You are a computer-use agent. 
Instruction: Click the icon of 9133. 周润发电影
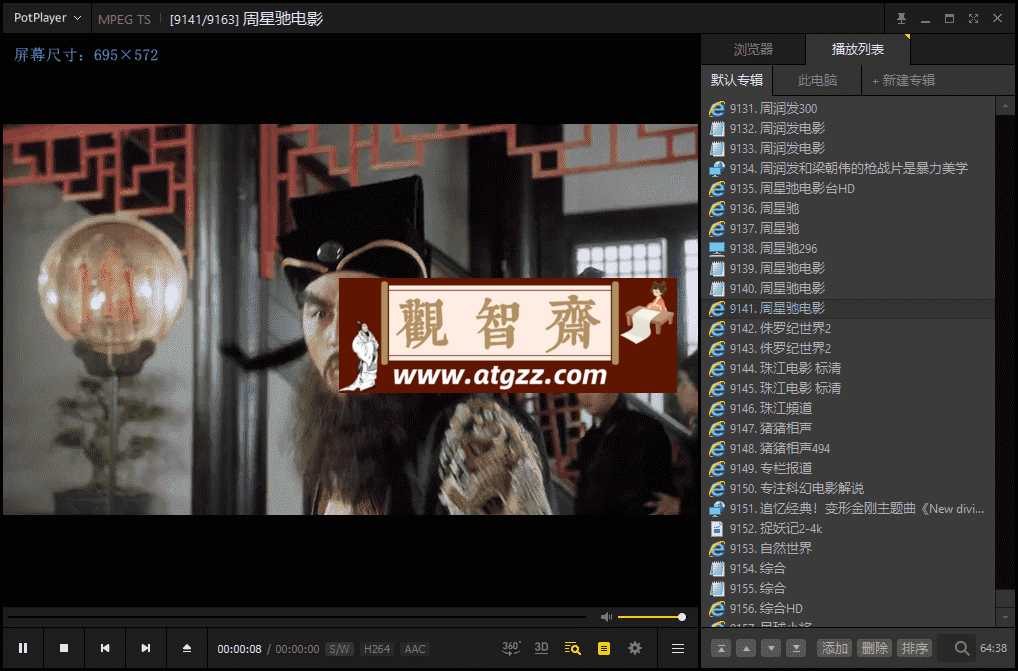pos(717,149)
